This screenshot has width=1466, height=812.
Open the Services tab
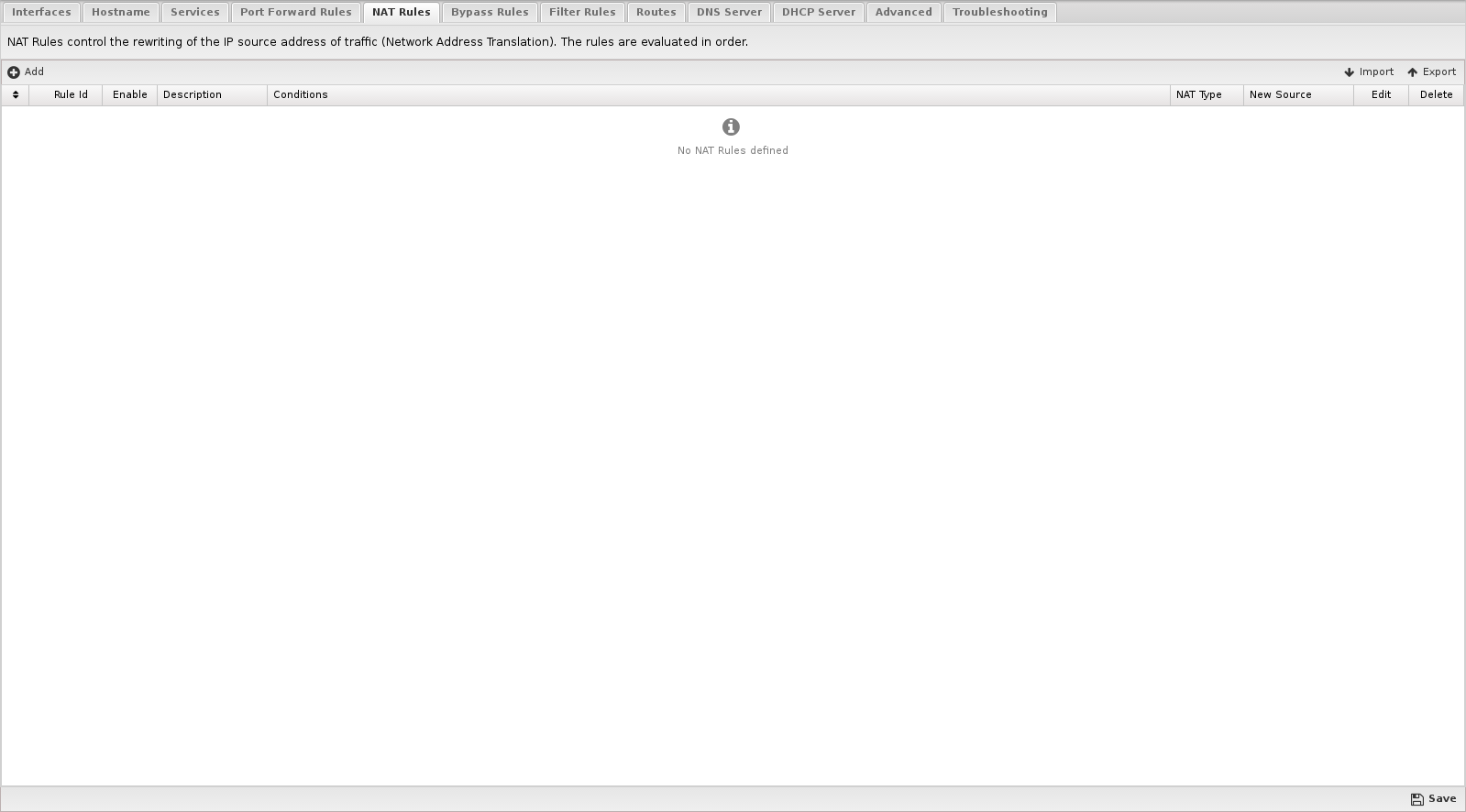[x=195, y=12]
